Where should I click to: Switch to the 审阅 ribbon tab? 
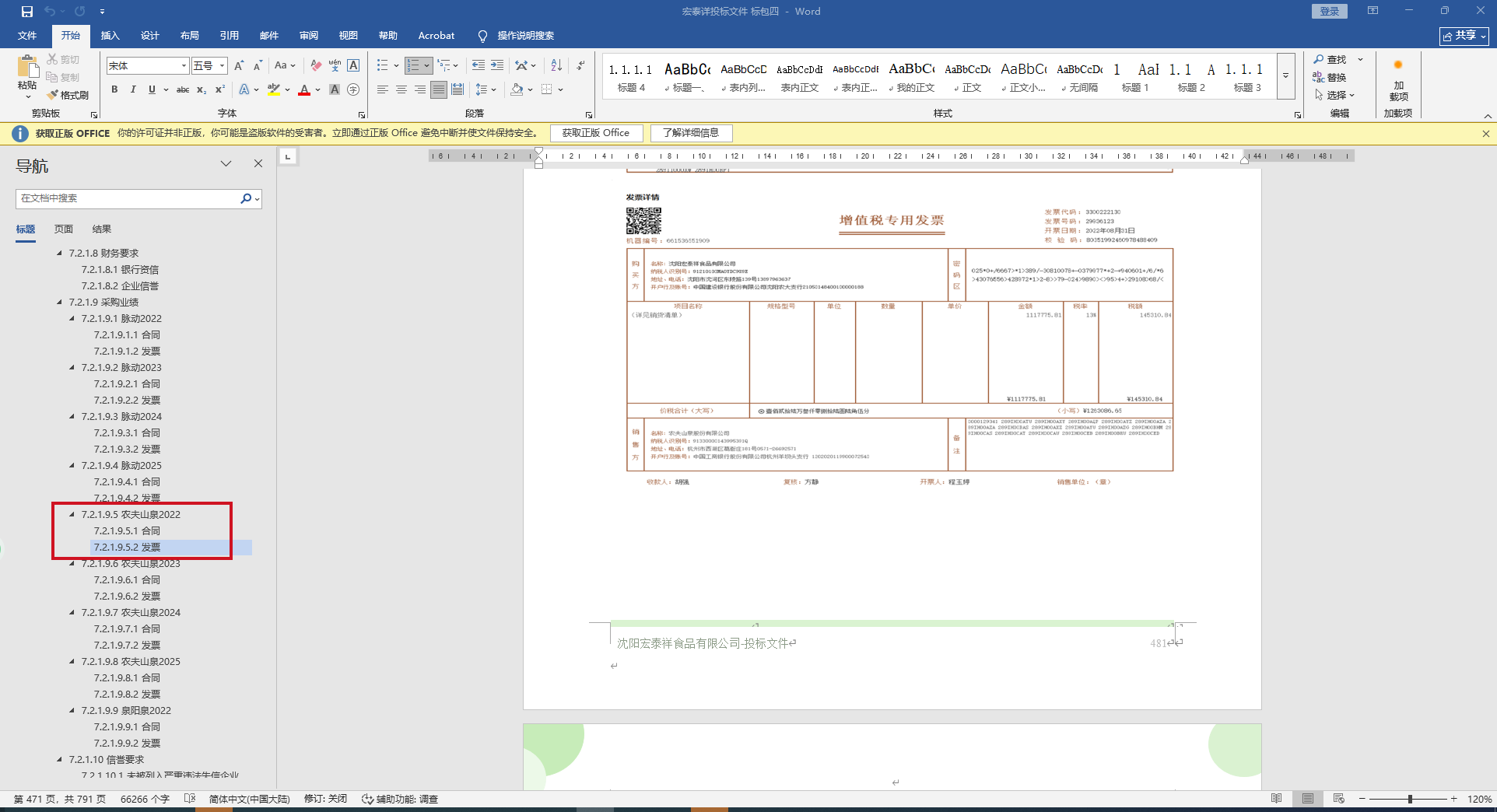point(309,36)
